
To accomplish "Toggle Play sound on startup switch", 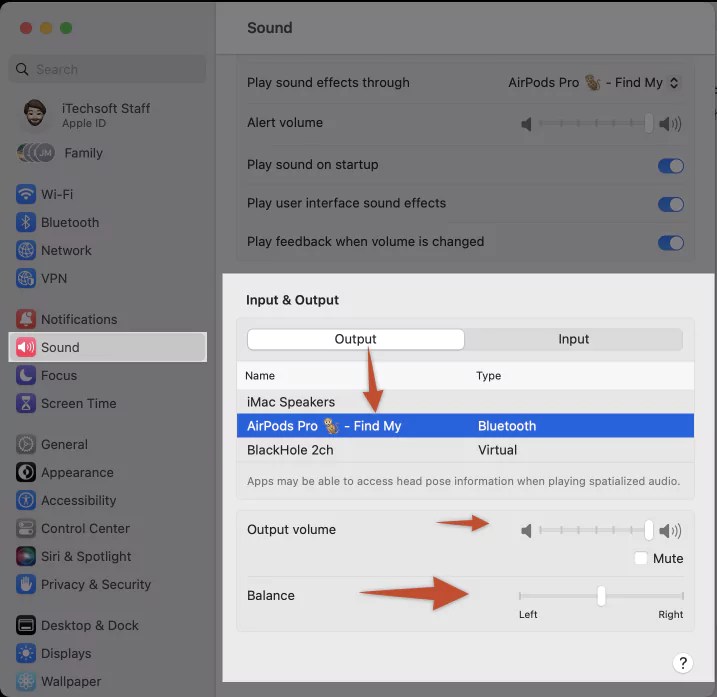I will pyautogui.click(x=671, y=166).
